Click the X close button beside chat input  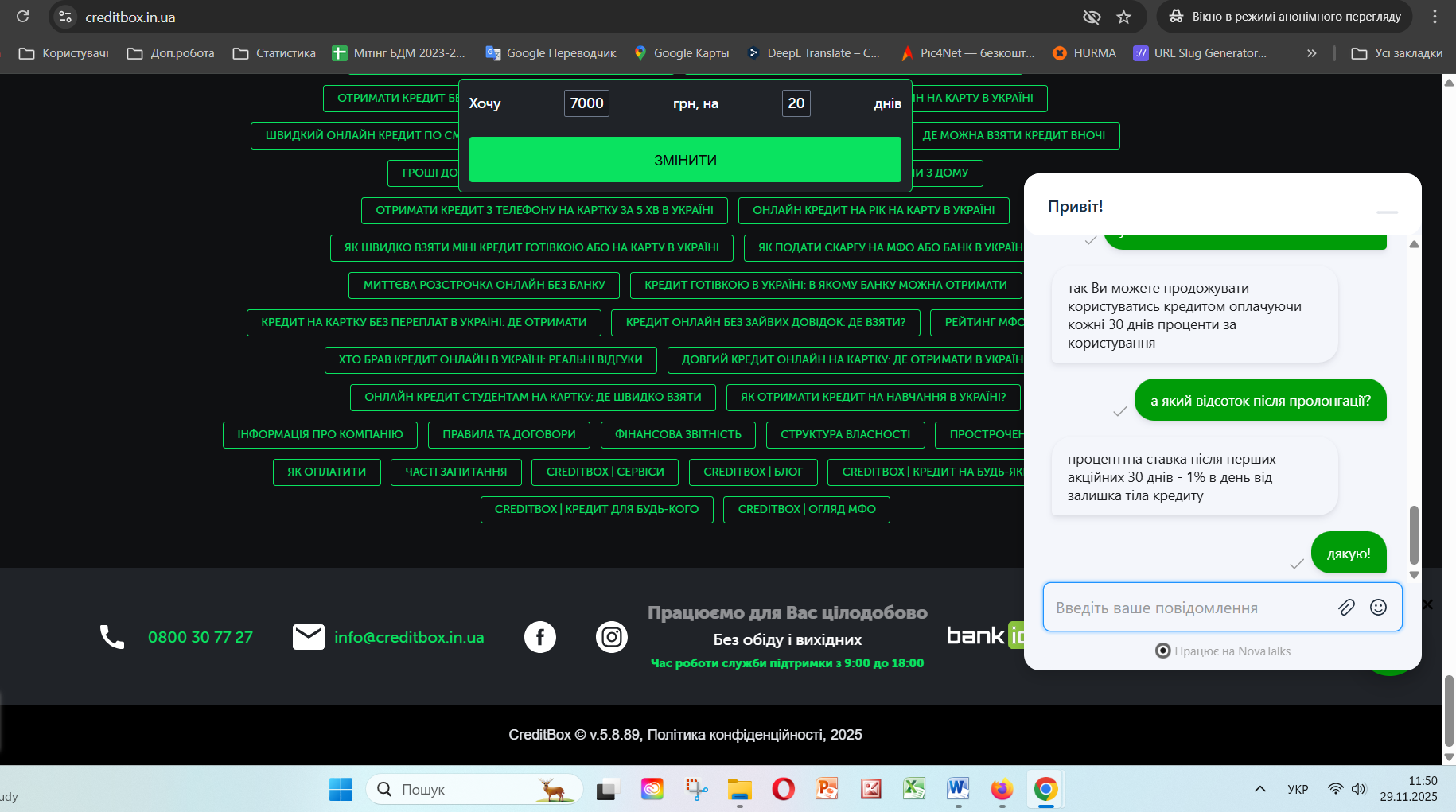click(x=1427, y=604)
